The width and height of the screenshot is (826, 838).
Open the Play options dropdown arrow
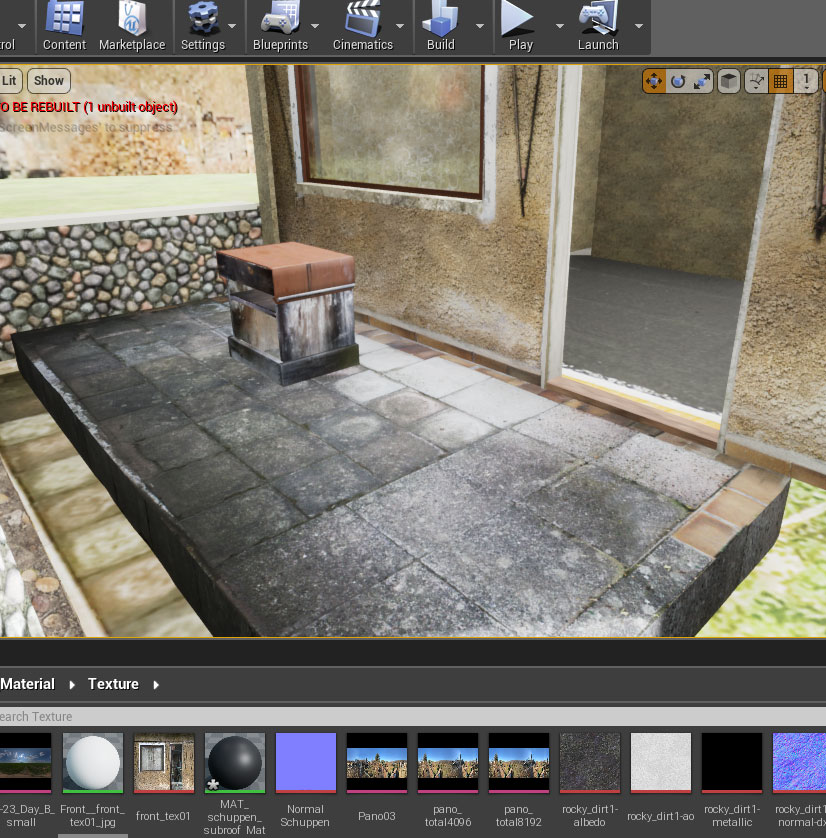point(559,26)
